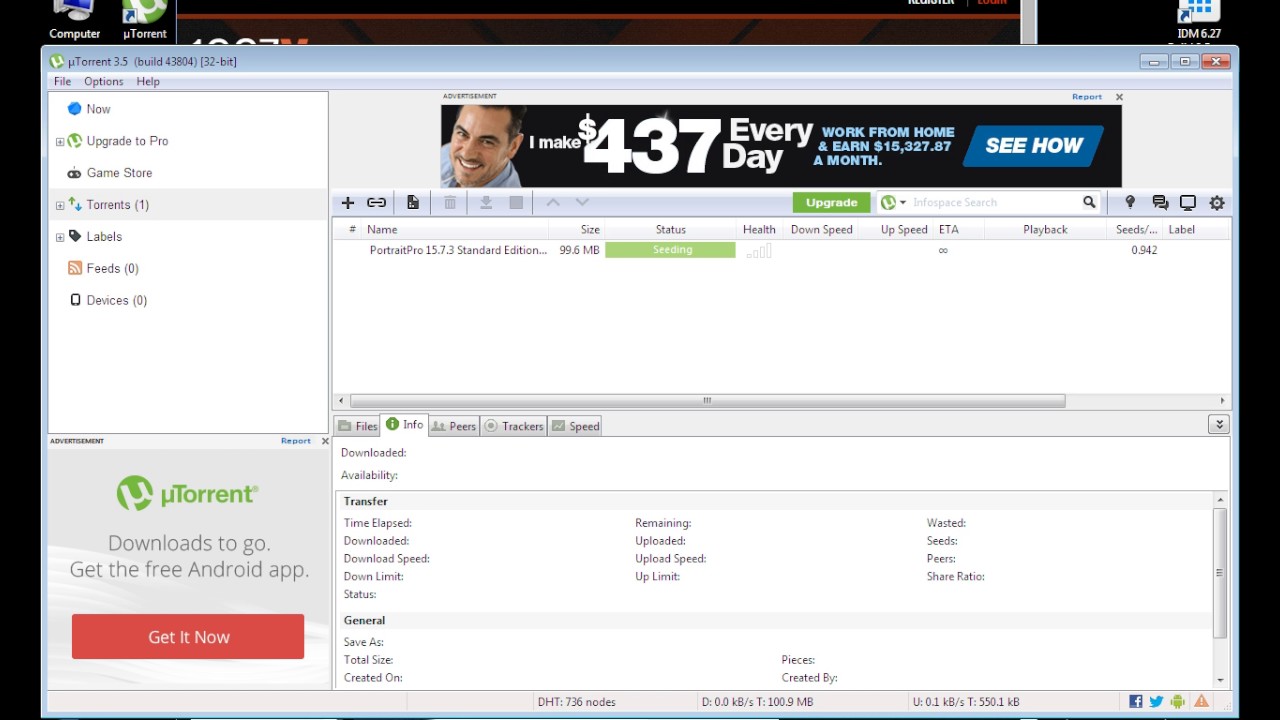The height and width of the screenshot is (720, 1280).
Task: Expand the Upgrade to Pro tree node
Action: [x=60, y=142]
